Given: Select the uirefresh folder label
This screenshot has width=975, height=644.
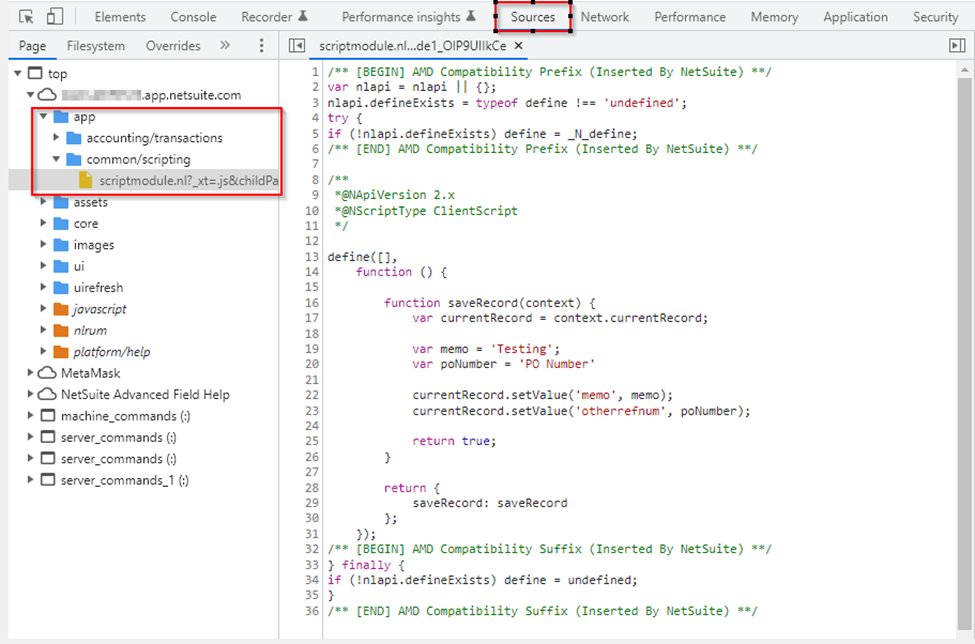Looking at the screenshot, I should 98,287.
